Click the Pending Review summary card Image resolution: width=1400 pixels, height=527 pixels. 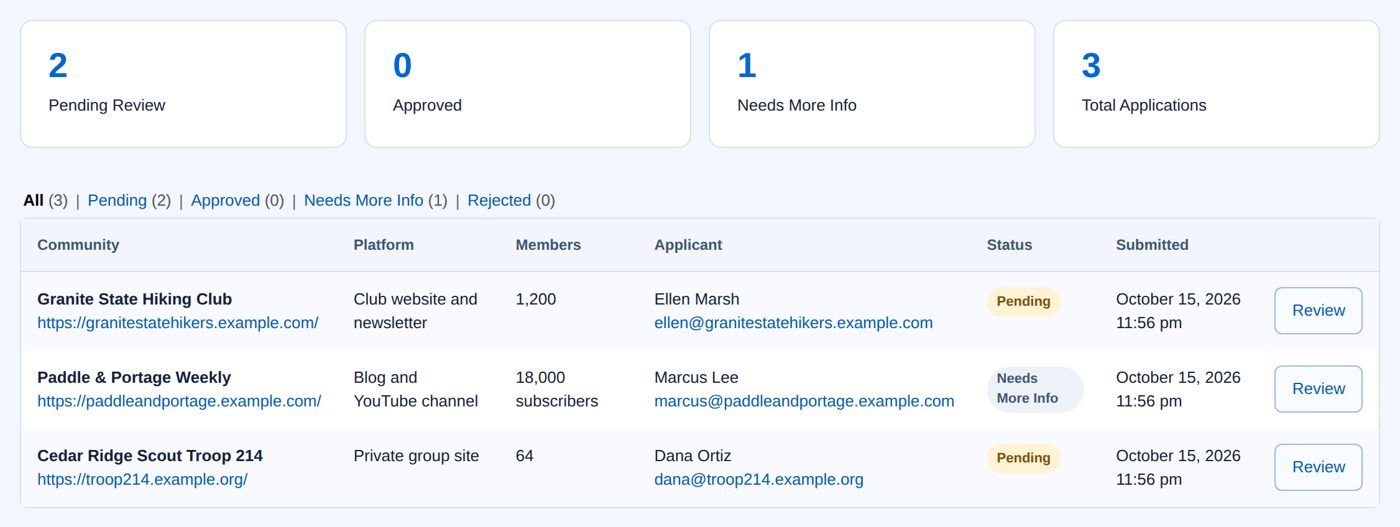pyautogui.click(x=183, y=84)
